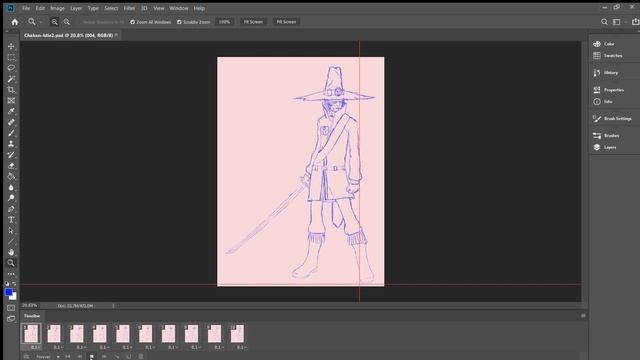Click the Fill Screen button

tap(286, 22)
